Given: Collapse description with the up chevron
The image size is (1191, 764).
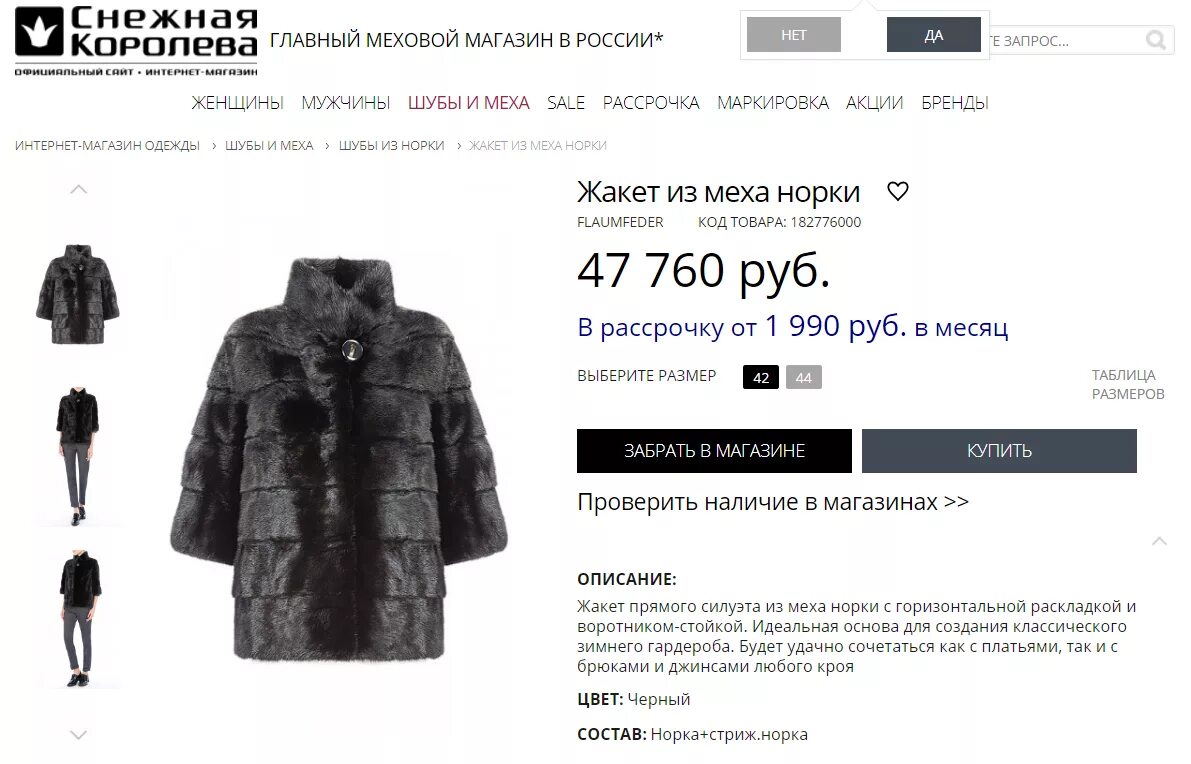Looking at the screenshot, I should click(x=1159, y=541).
